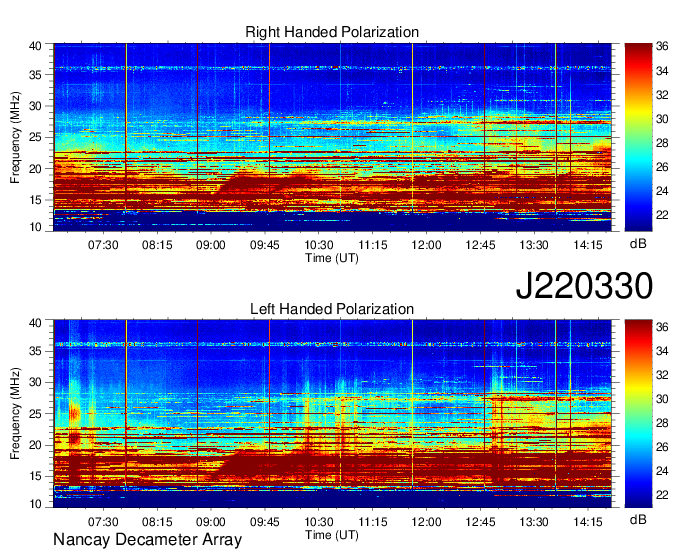Click the "36" value on the upper color bar
This screenshot has width=680, height=552.
tap(662, 46)
